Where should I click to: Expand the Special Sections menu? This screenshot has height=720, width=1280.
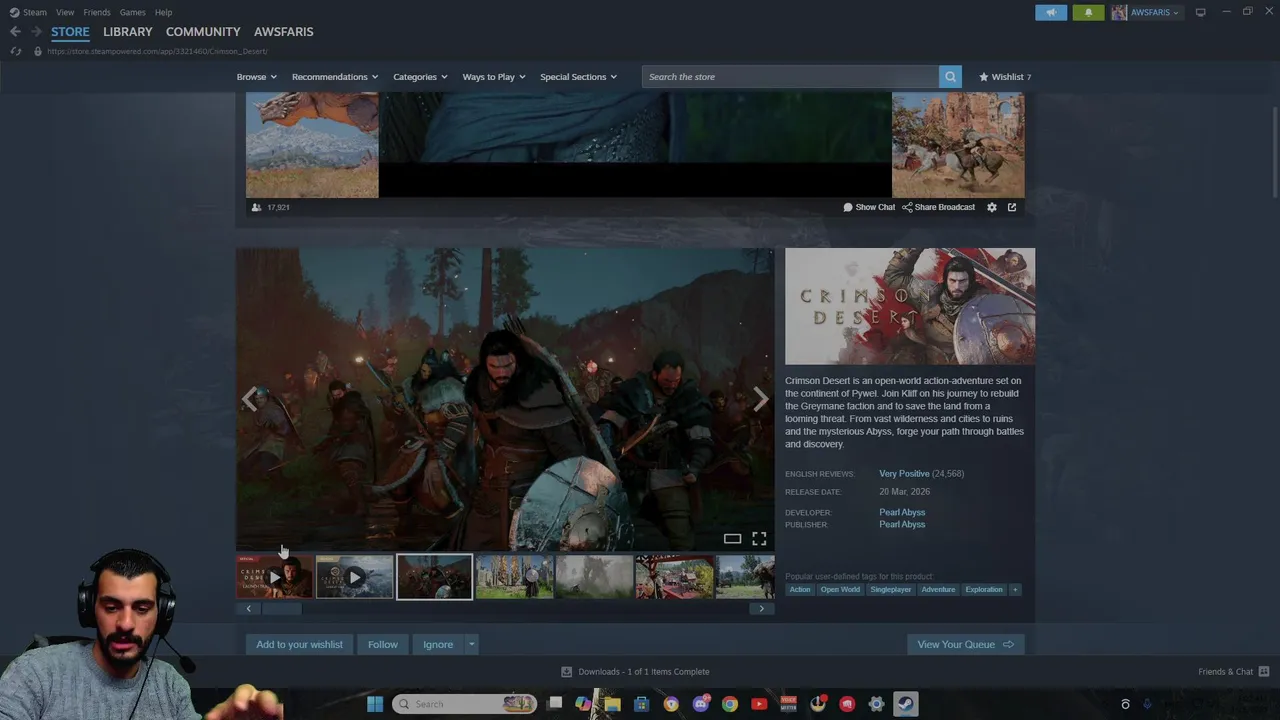click(578, 77)
